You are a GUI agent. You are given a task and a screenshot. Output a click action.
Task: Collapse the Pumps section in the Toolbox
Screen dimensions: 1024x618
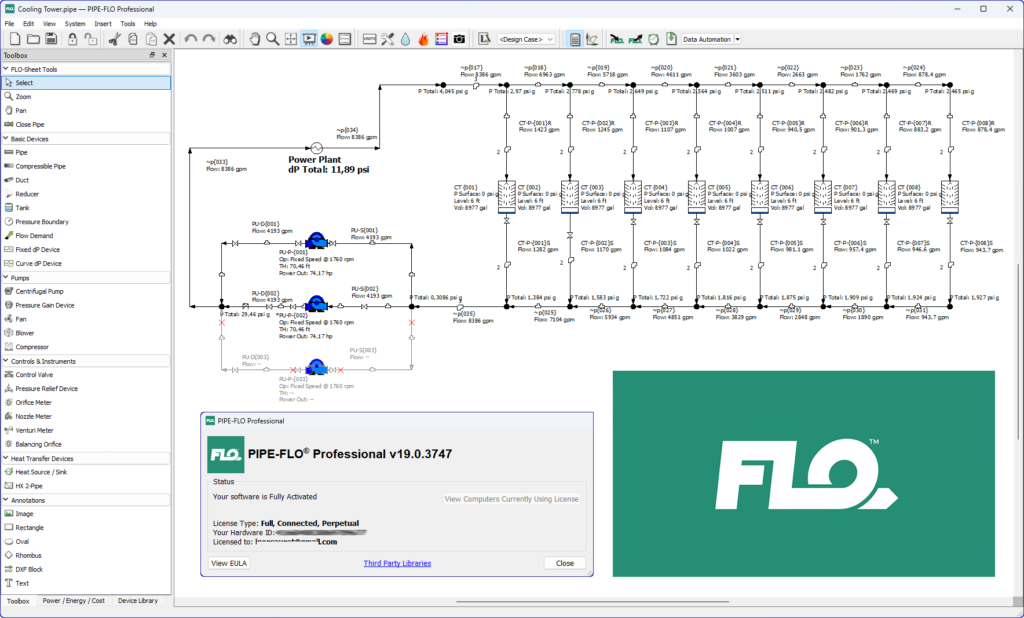(24, 277)
